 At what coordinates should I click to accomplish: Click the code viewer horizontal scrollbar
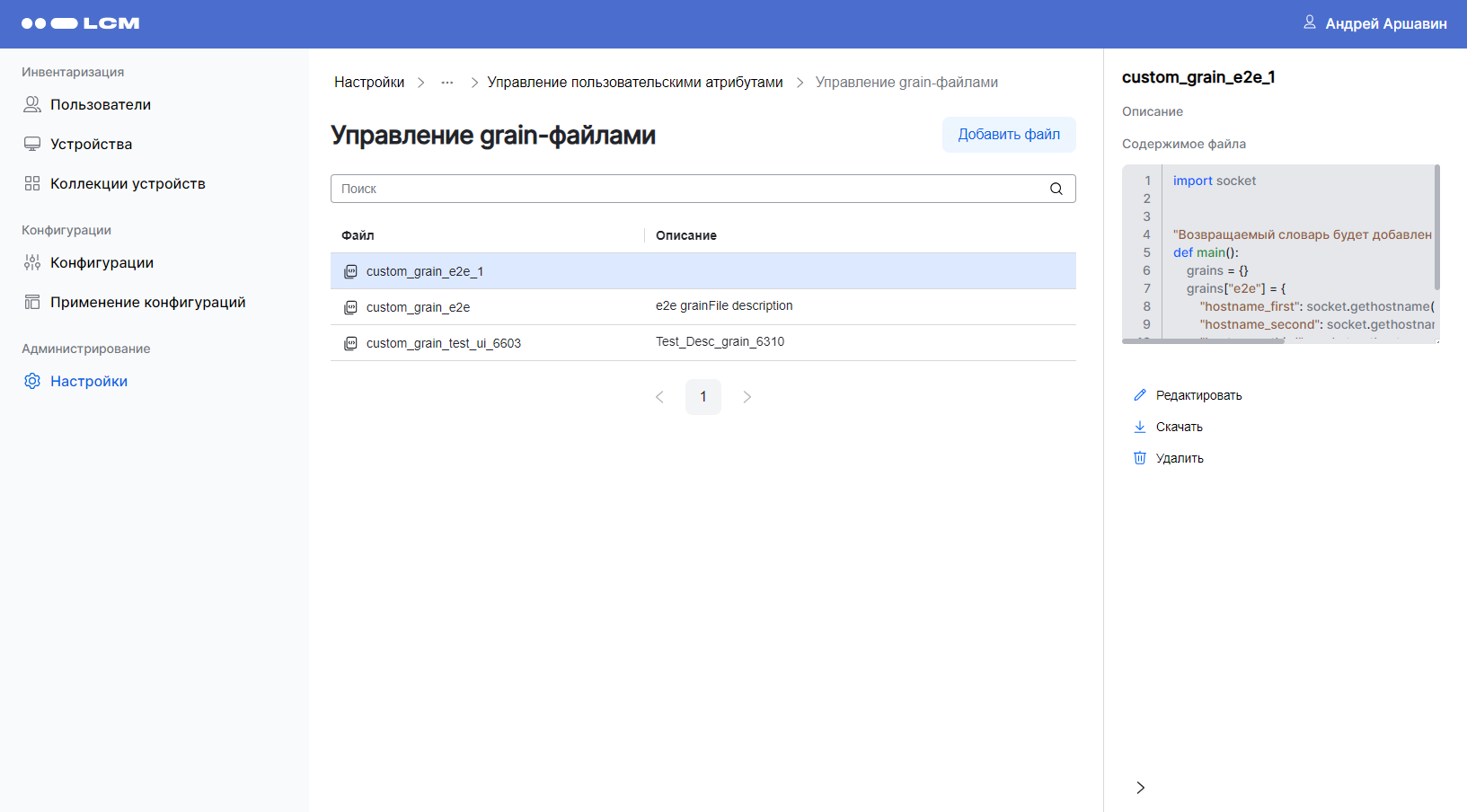[x=1204, y=341]
